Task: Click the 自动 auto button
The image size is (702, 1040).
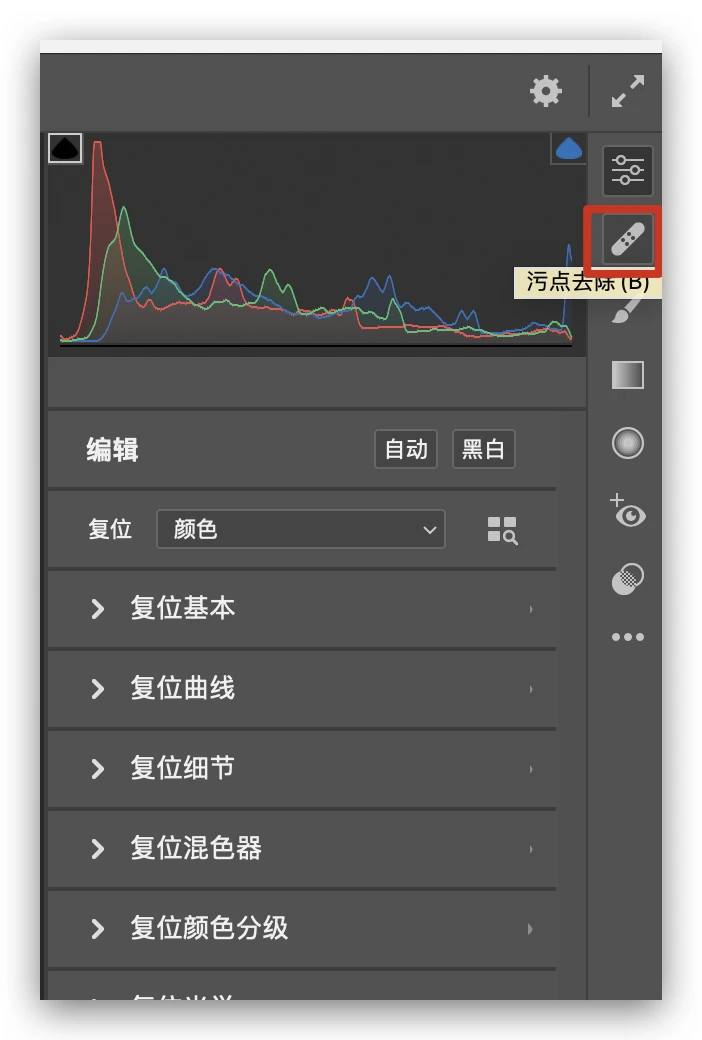Action: pyautogui.click(x=406, y=449)
